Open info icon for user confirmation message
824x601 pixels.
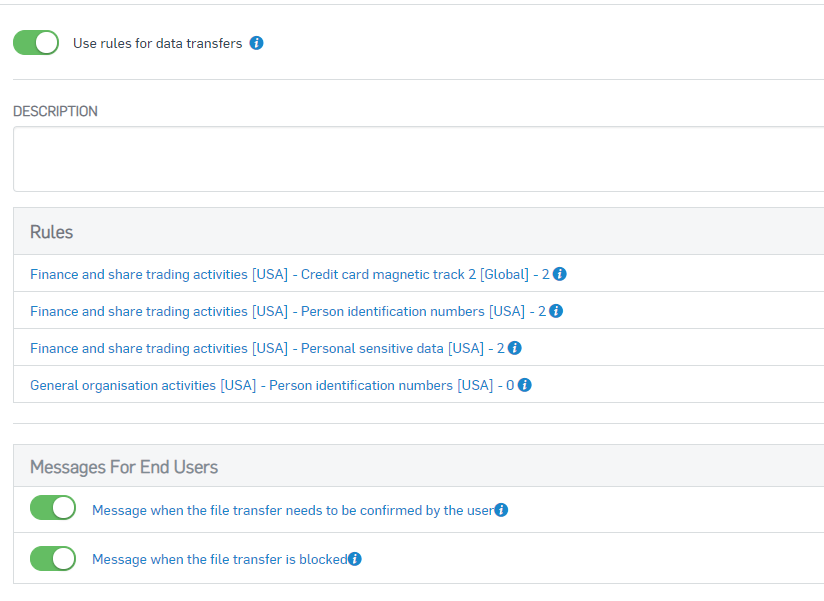[x=501, y=510]
